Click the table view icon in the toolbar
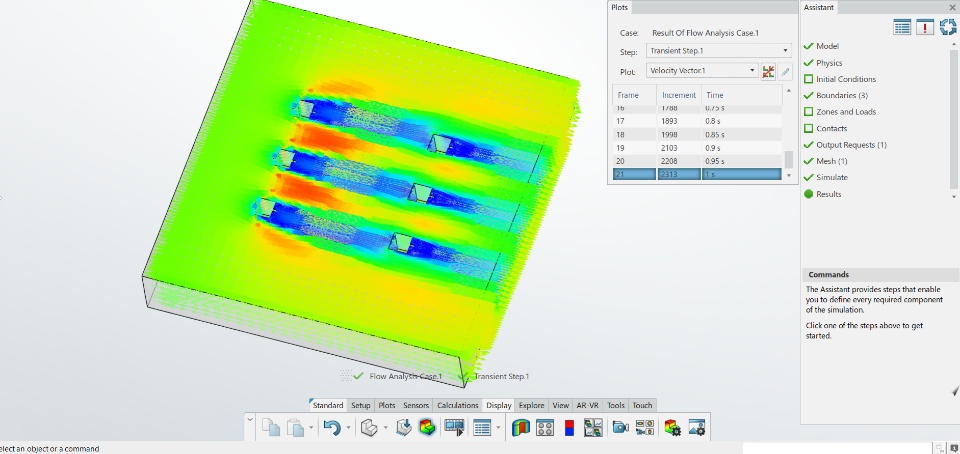 pos(482,427)
